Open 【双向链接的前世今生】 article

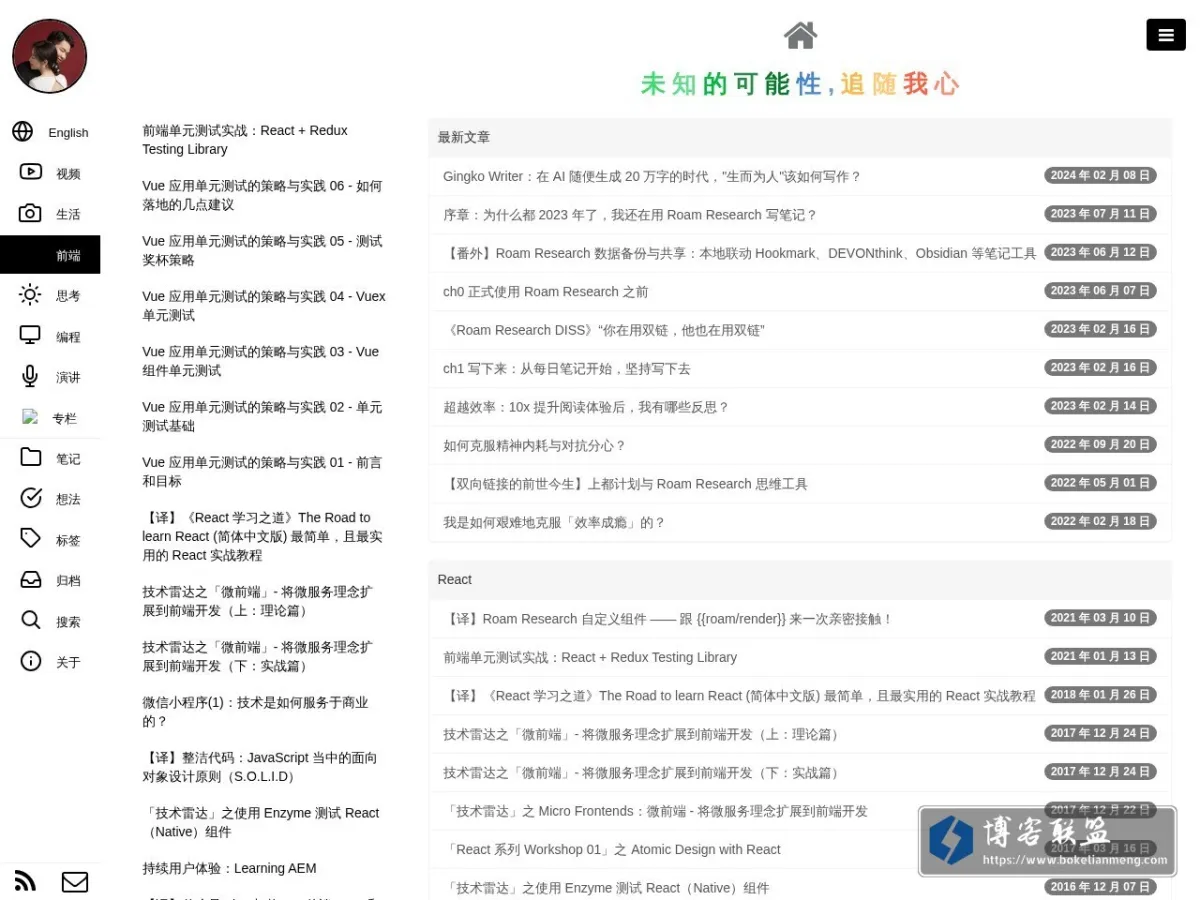pos(625,484)
